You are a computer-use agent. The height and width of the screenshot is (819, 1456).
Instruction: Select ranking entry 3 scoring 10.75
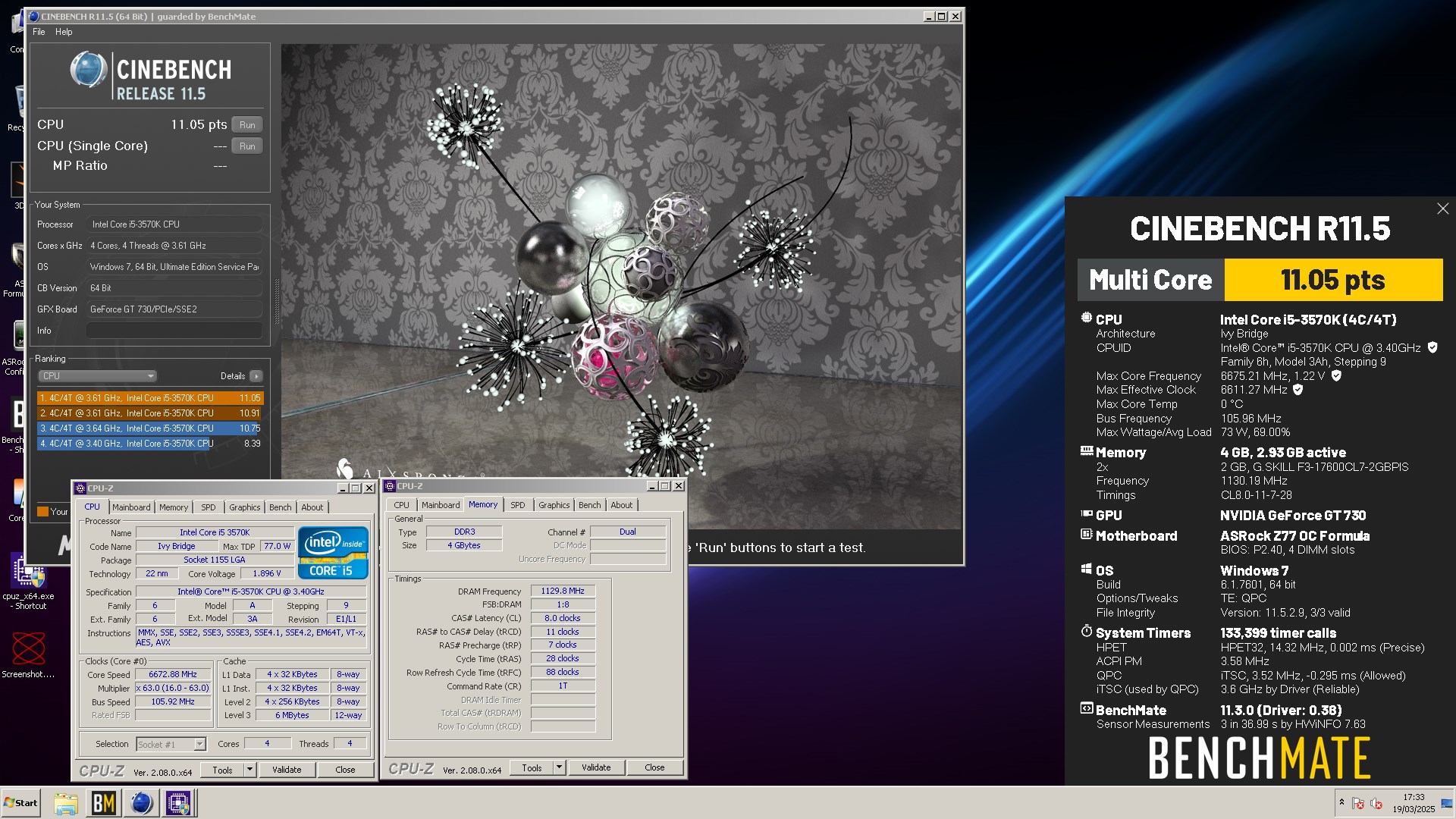pos(150,428)
